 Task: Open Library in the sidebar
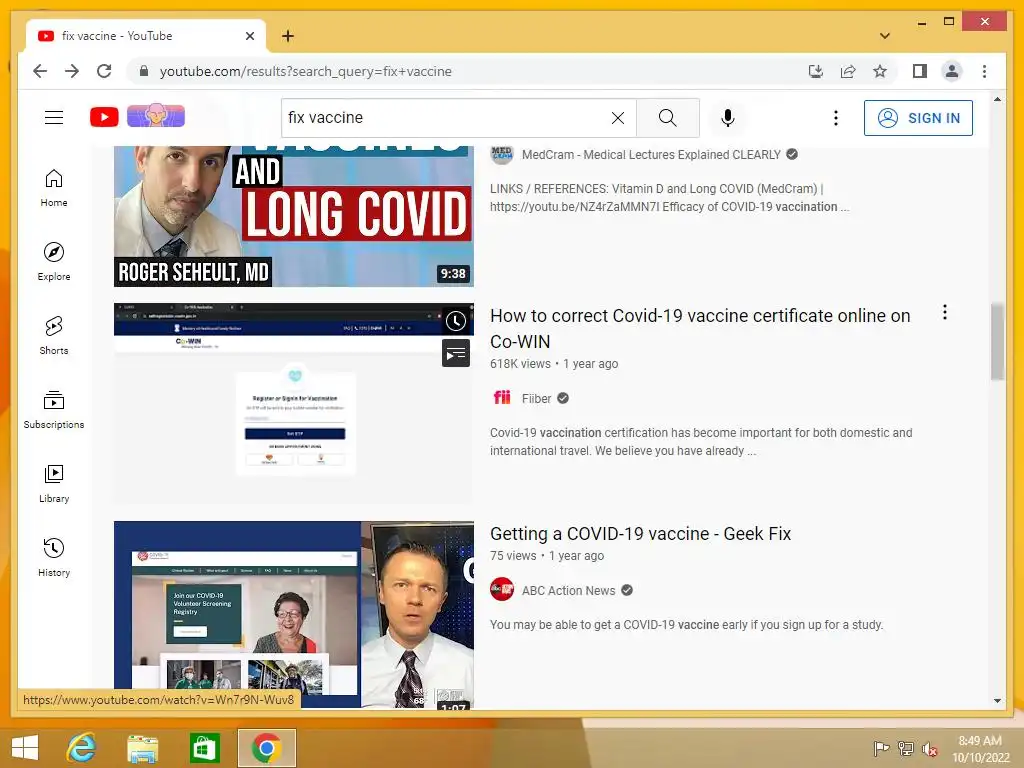[x=54, y=483]
